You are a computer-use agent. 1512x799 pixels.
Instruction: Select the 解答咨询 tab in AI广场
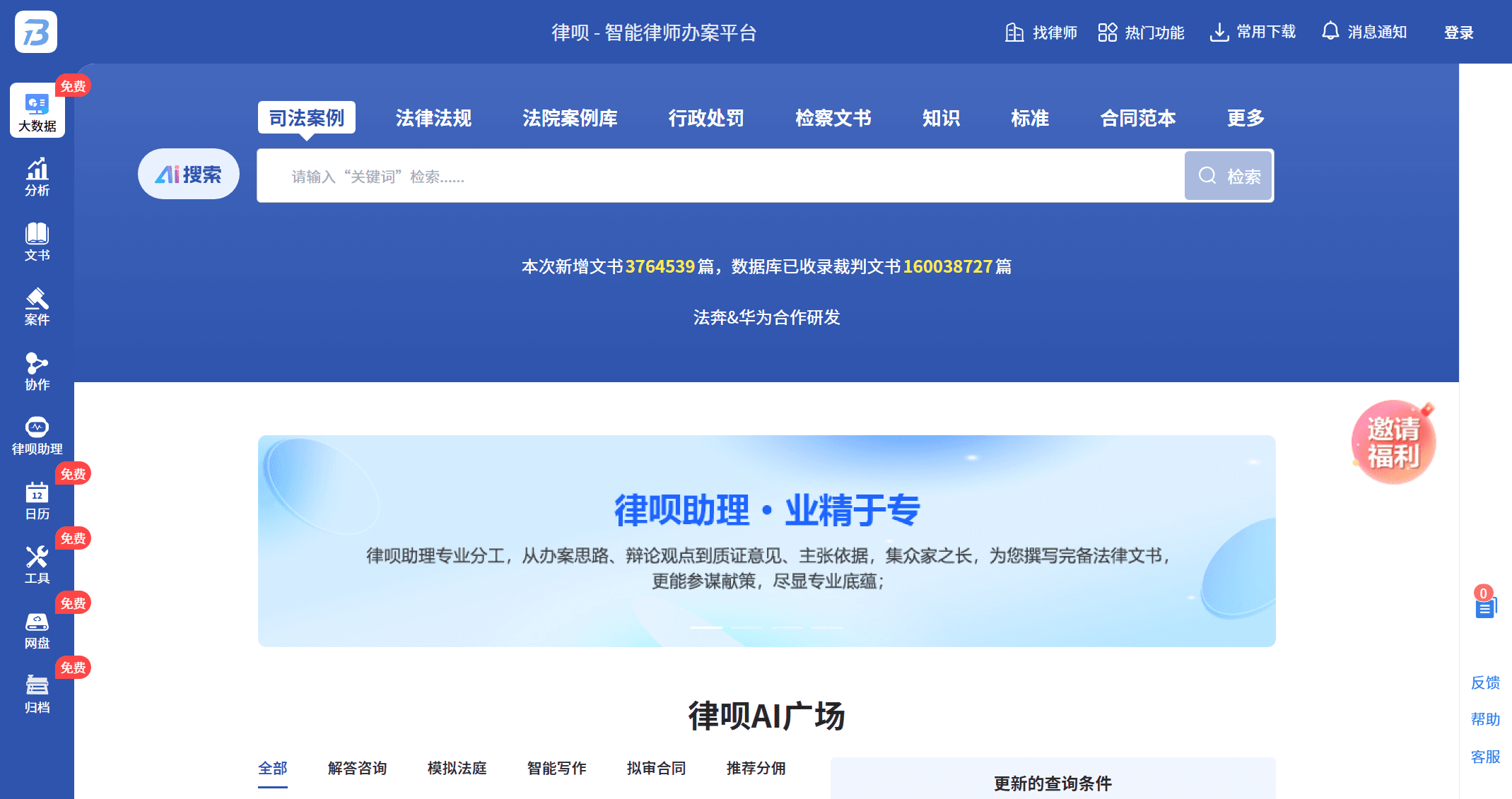coord(356,768)
